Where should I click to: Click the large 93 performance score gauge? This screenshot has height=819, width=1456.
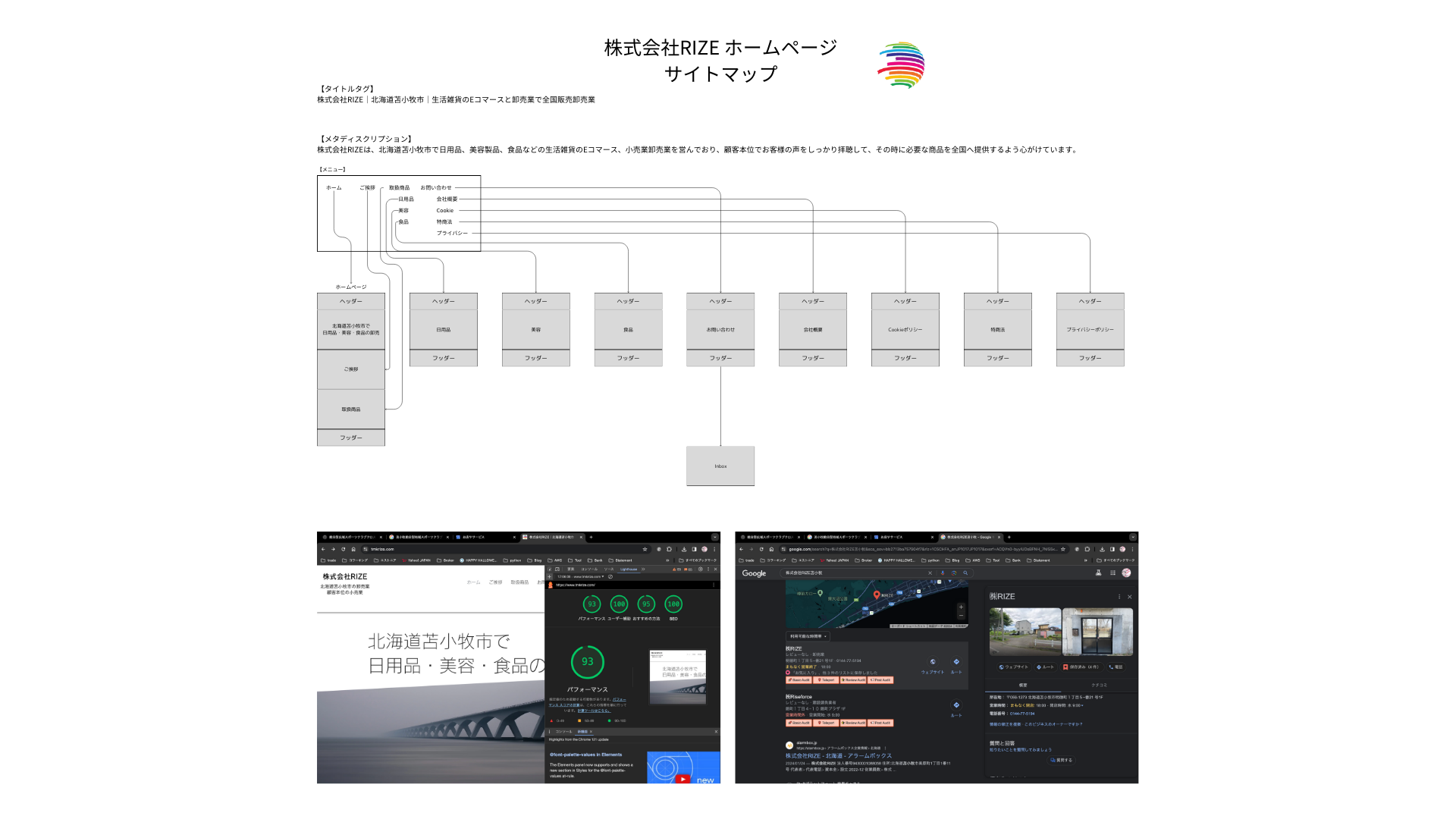tap(587, 662)
